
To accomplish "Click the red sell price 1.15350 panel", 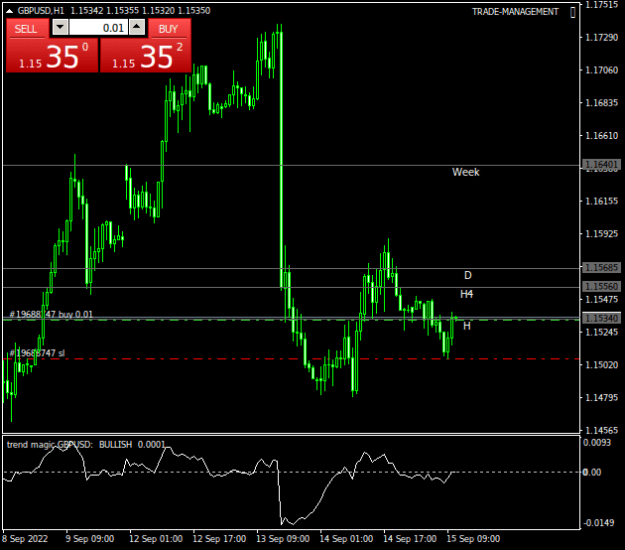I will (52, 56).
